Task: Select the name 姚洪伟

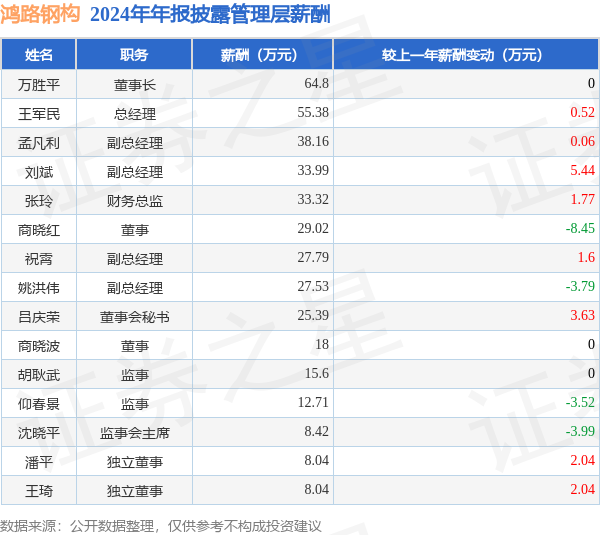Action: (x=39, y=288)
